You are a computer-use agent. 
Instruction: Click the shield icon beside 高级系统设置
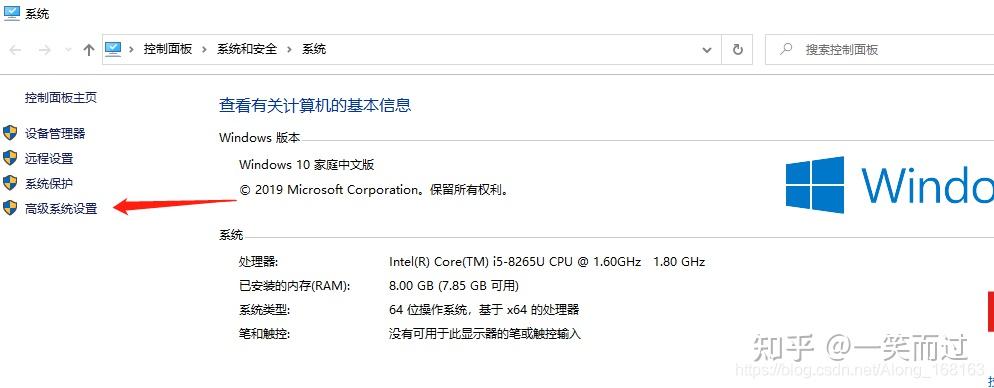pos(10,208)
